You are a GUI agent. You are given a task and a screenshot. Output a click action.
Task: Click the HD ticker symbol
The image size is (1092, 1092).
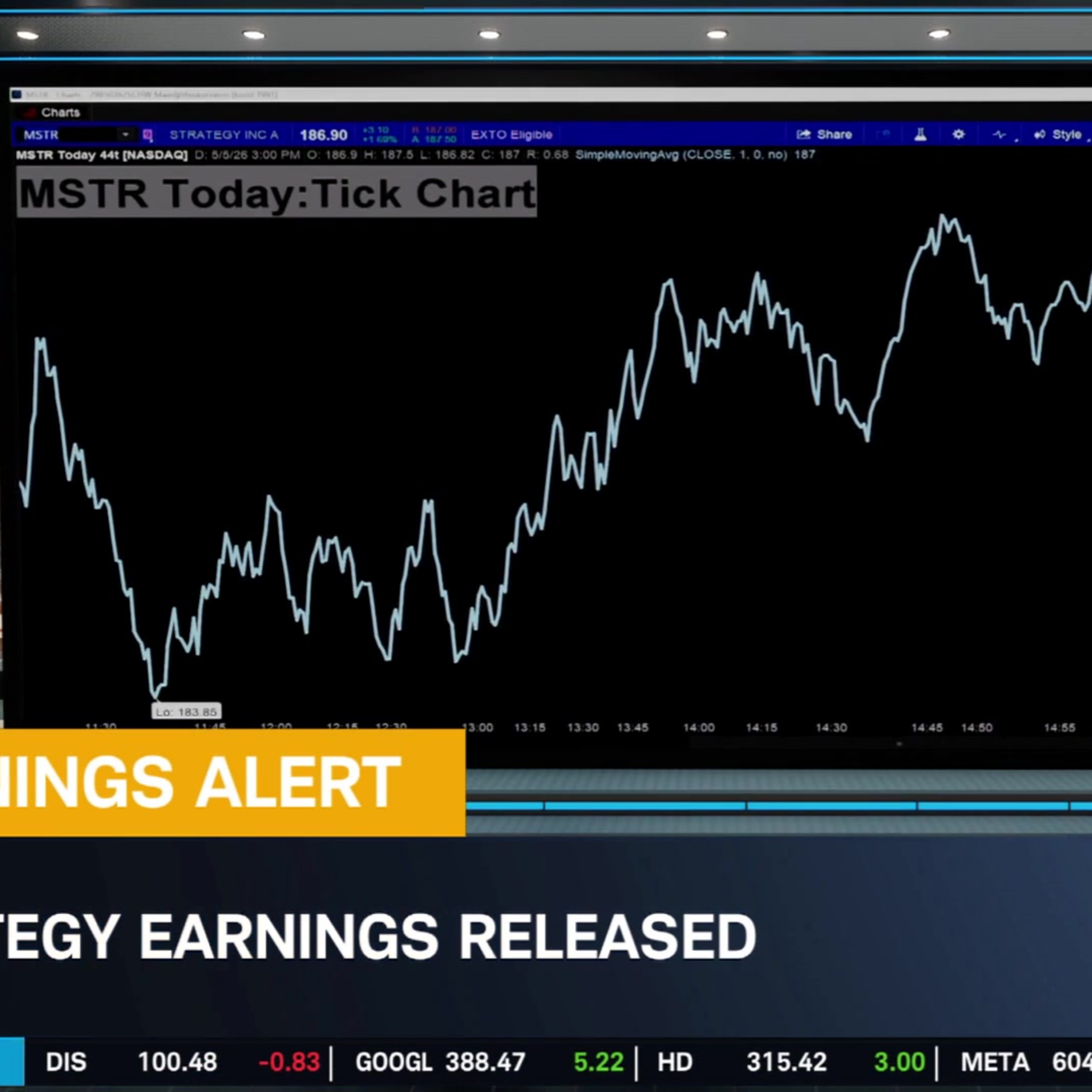point(675,1063)
